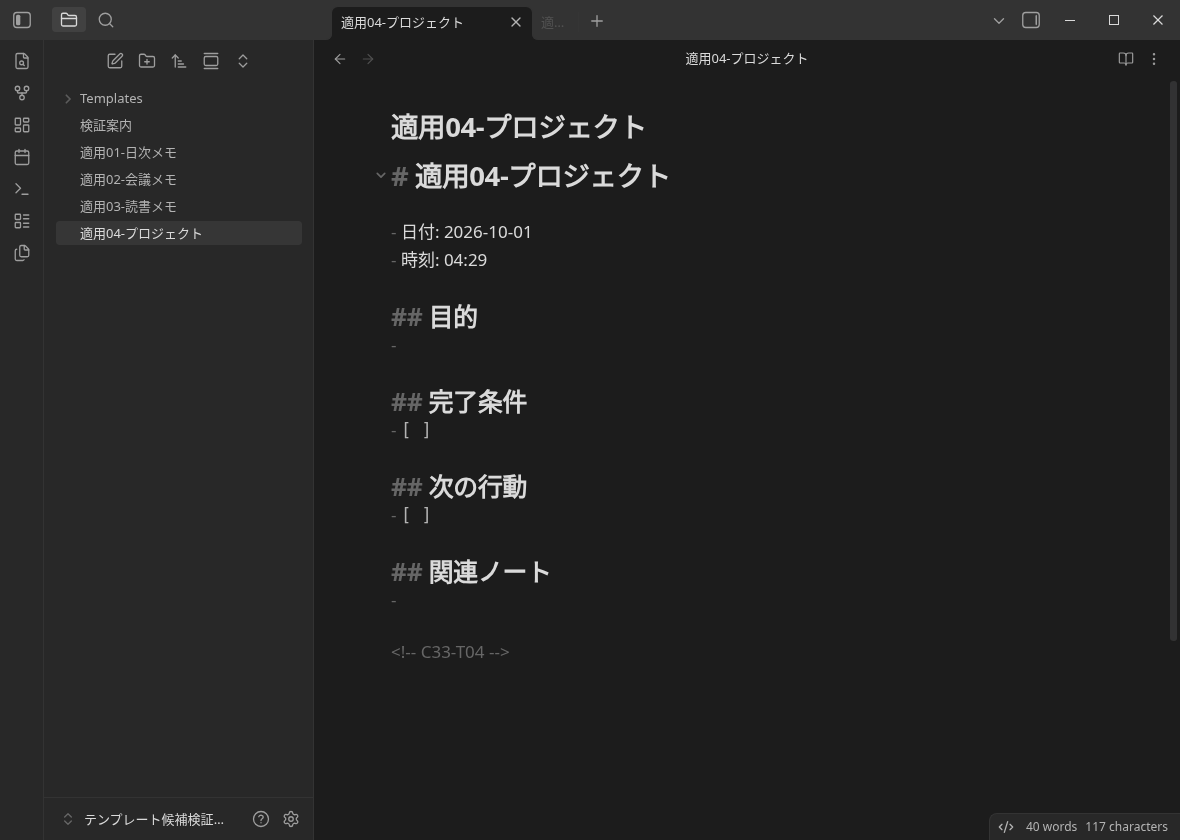Switch to reading view book icon
This screenshot has width=1180, height=840.
(x=1126, y=59)
